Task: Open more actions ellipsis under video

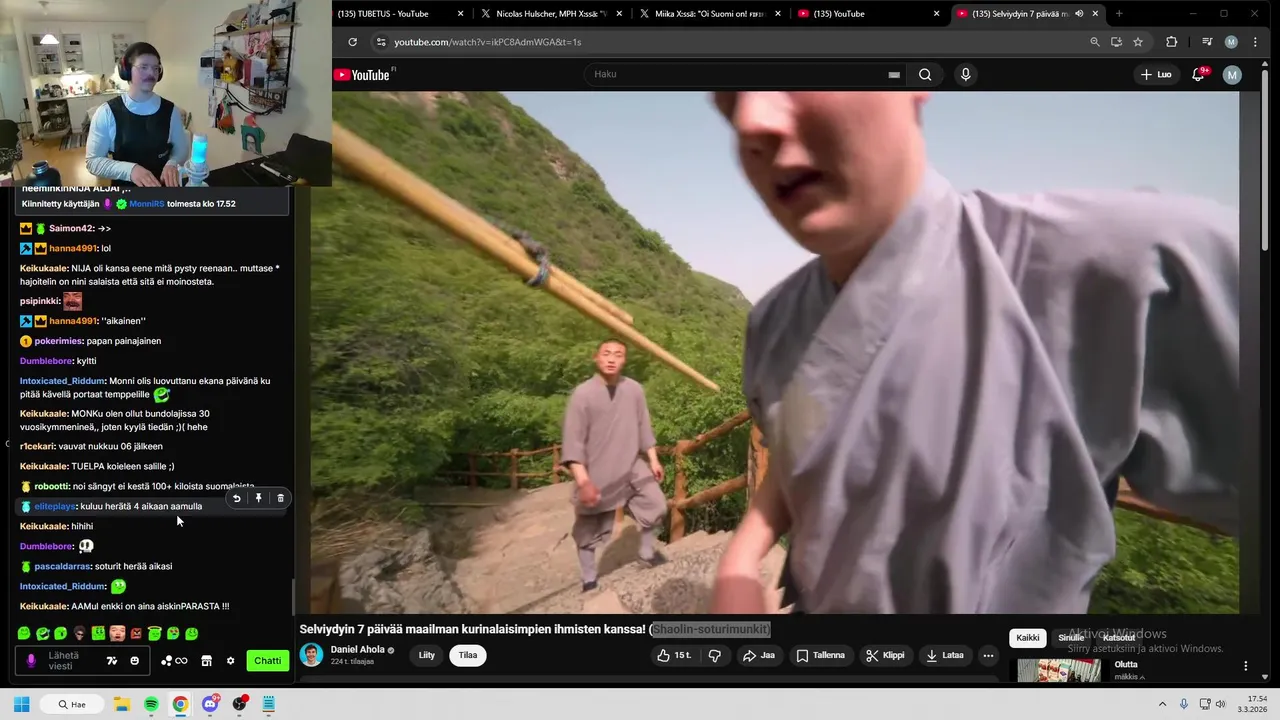Action: click(x=988, y=656)
